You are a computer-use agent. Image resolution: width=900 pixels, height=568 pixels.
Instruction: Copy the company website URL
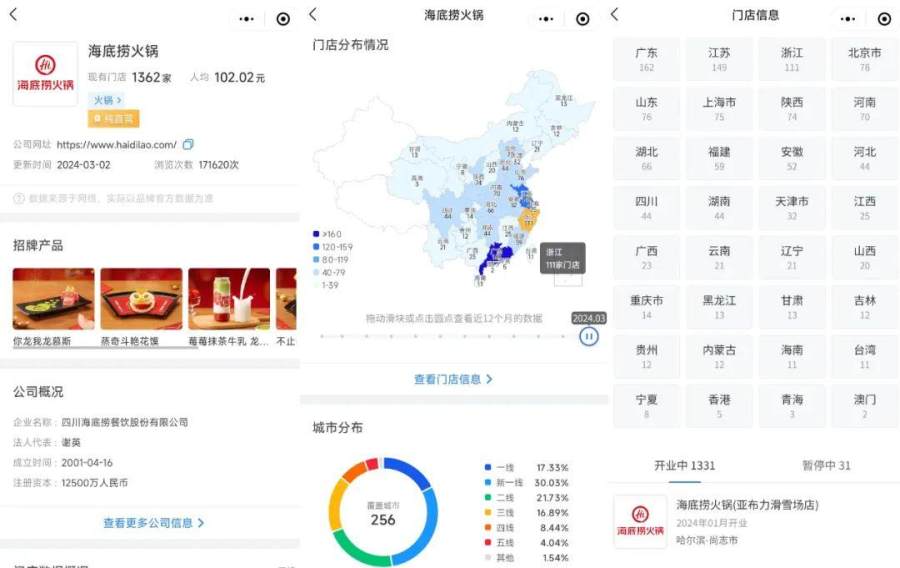188,145
